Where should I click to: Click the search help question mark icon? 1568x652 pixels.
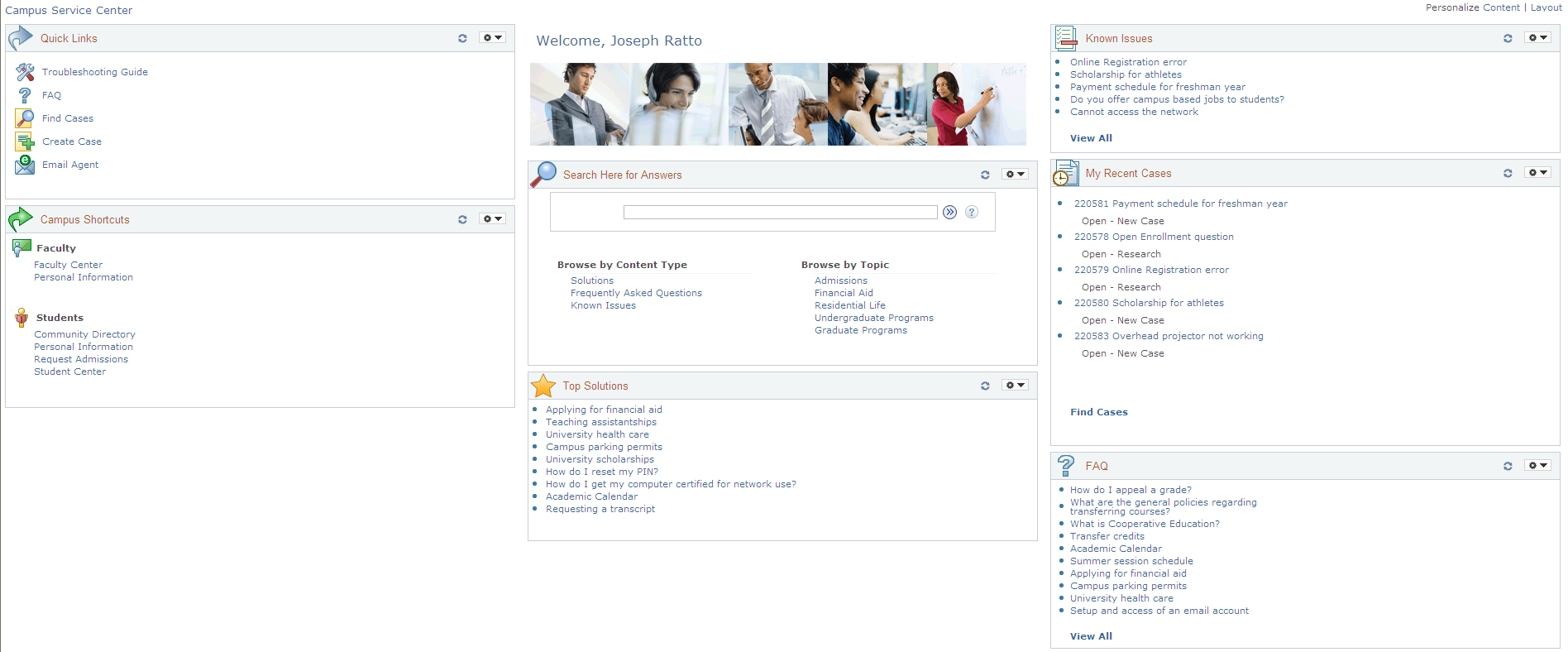coord(972,213)
